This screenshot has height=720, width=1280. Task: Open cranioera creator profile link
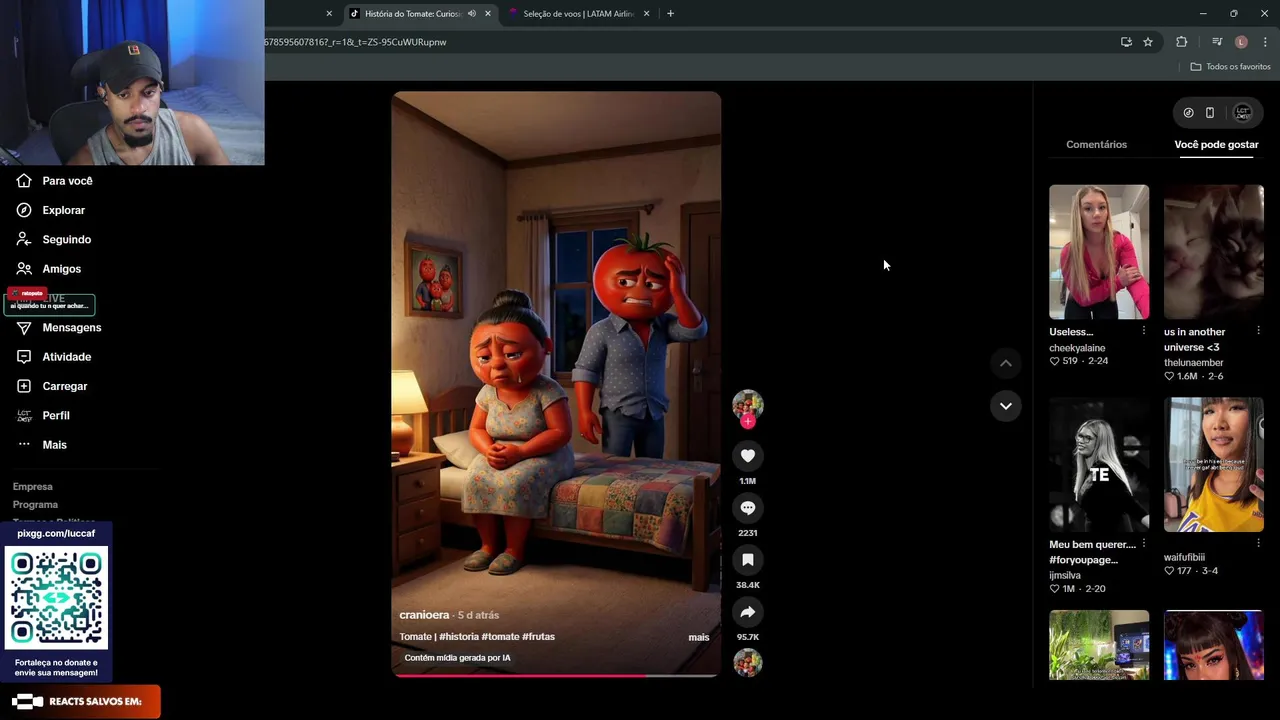click(x=424, y=615)
